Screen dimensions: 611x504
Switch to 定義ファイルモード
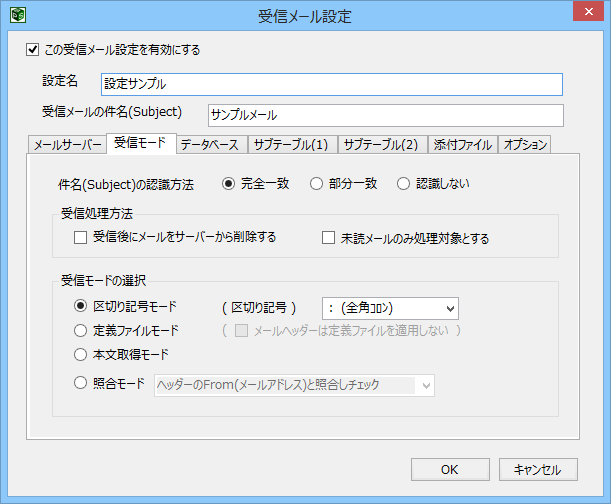(x=81, y=330)
